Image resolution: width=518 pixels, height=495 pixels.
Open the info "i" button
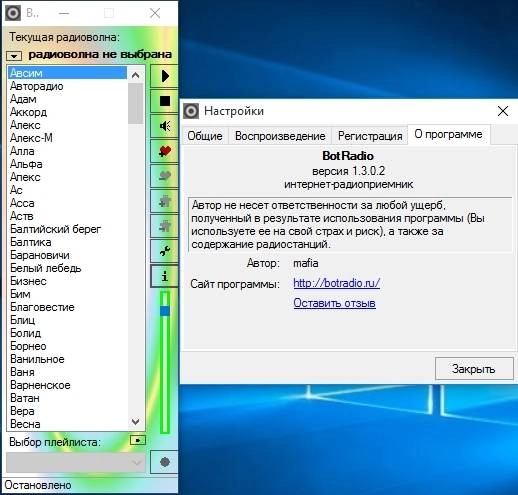pyautogui.click(x=164, y=276)
